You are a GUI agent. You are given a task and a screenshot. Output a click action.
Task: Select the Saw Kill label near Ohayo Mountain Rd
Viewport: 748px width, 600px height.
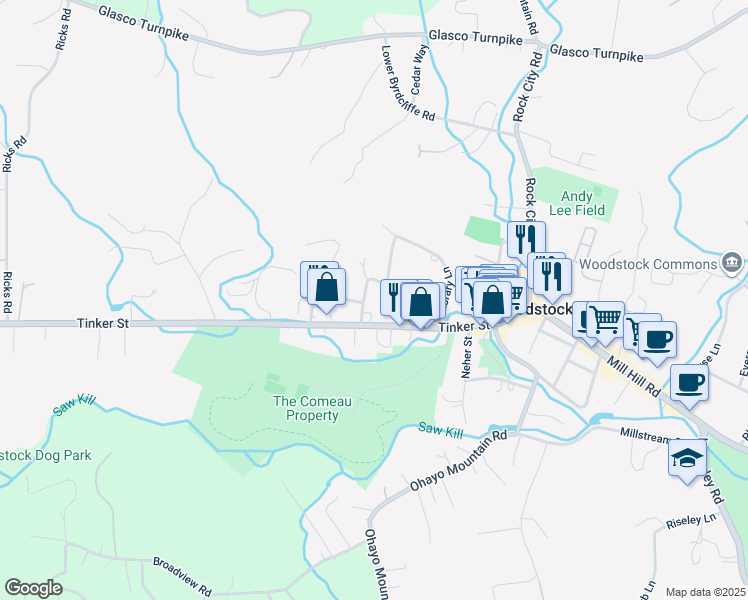click(440, 430)
